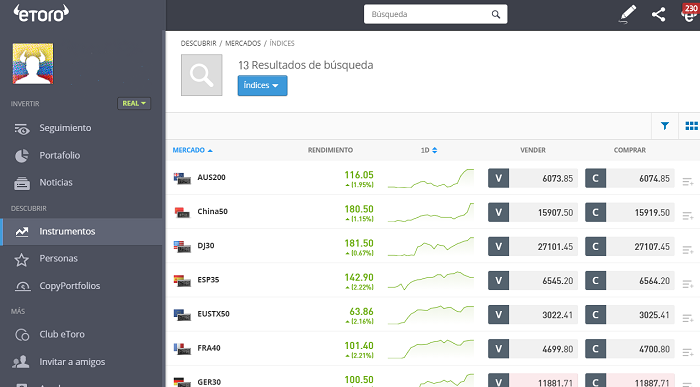
Task: Buy China50 at 15919.50
Action: (629, 212)
